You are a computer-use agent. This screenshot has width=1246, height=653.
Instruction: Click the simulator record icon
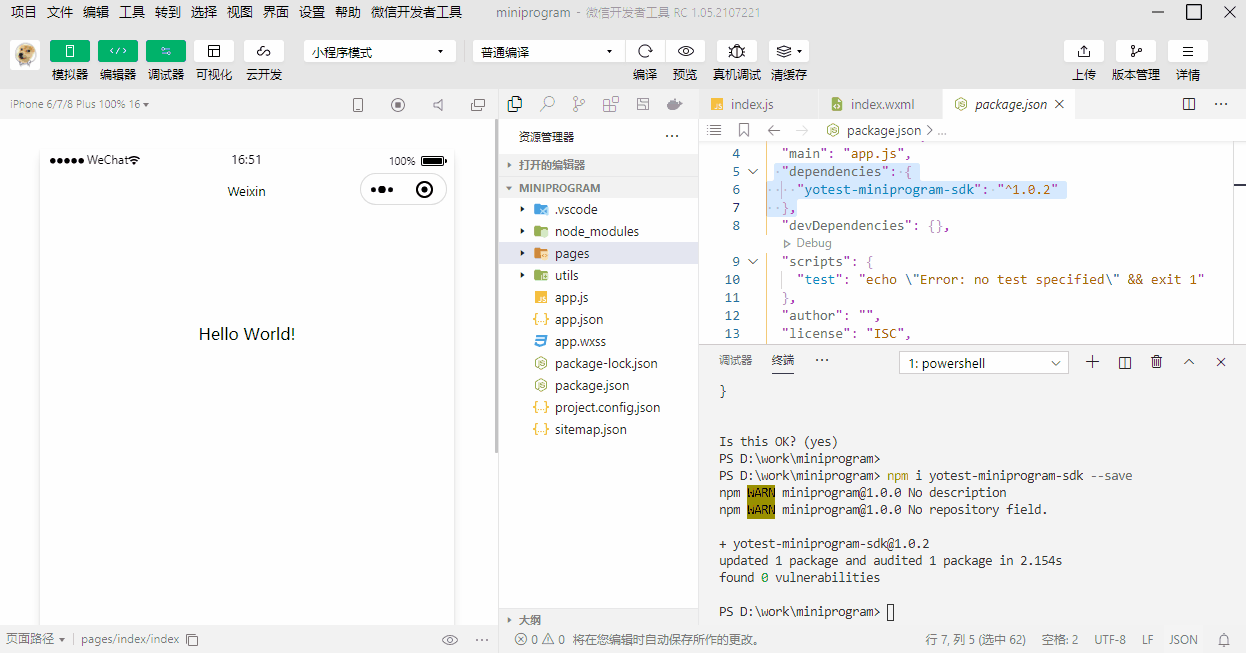398,105
